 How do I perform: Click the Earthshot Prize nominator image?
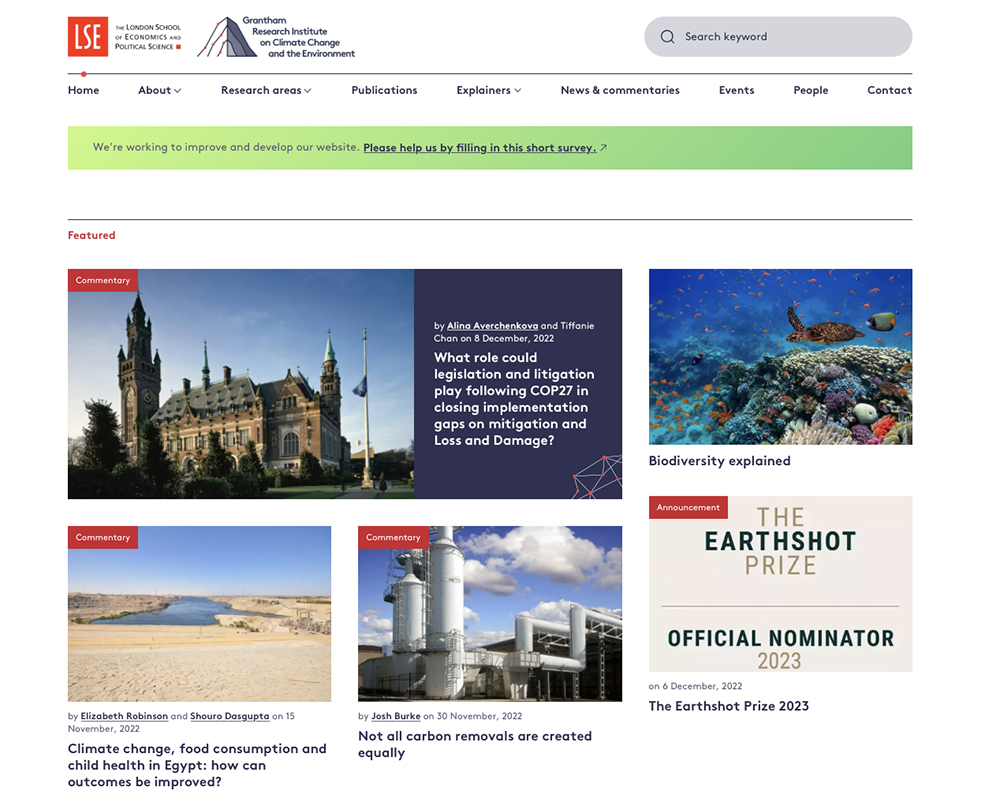click(780, 584)
